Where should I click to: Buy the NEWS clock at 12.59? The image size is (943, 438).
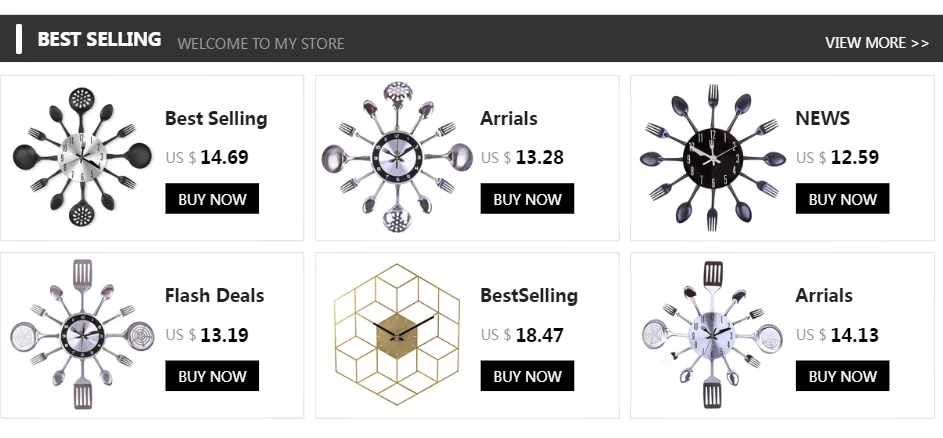(x=842, y=199)
